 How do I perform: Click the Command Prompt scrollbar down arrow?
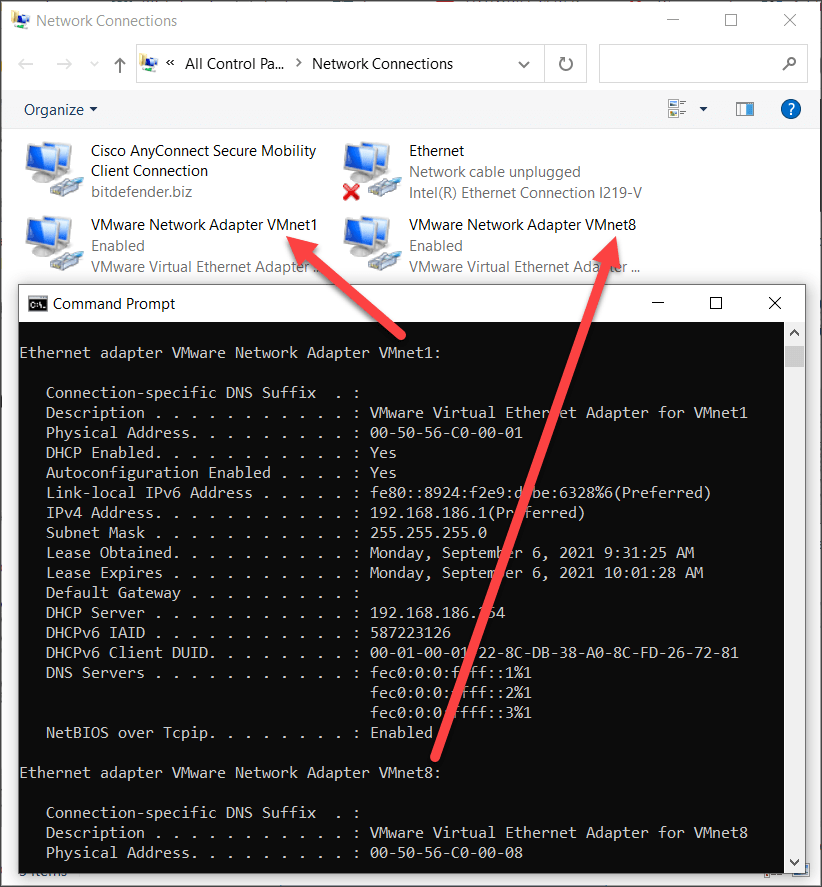click(x=794, y=862)
